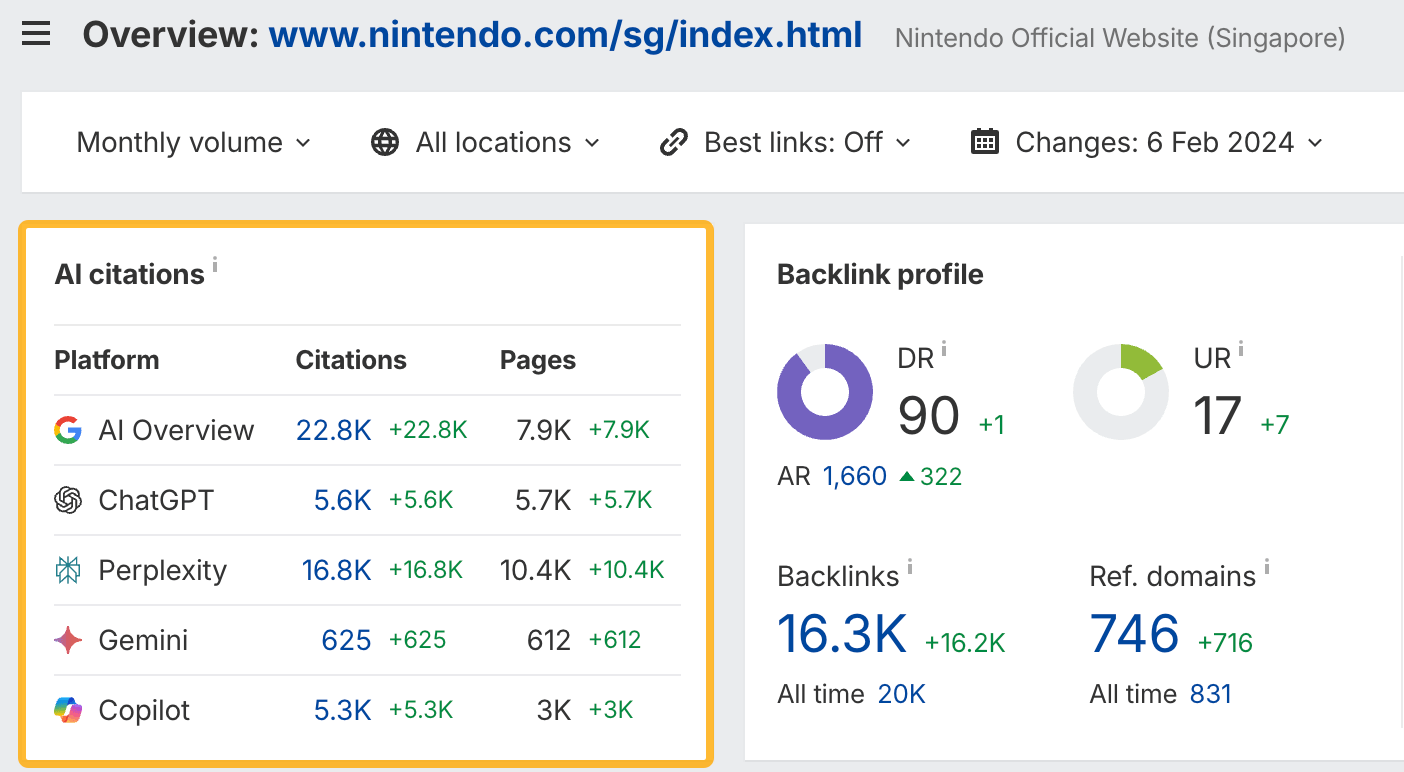Click the Gemini sparkle icon
Viewport: 1404px width, 772px height.
[x=68, y=641]
